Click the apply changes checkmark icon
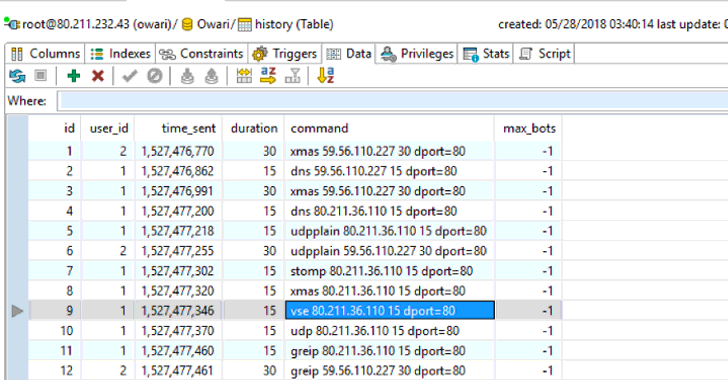The height and width of the screenshot is (380, 728). tap(130, 76)
